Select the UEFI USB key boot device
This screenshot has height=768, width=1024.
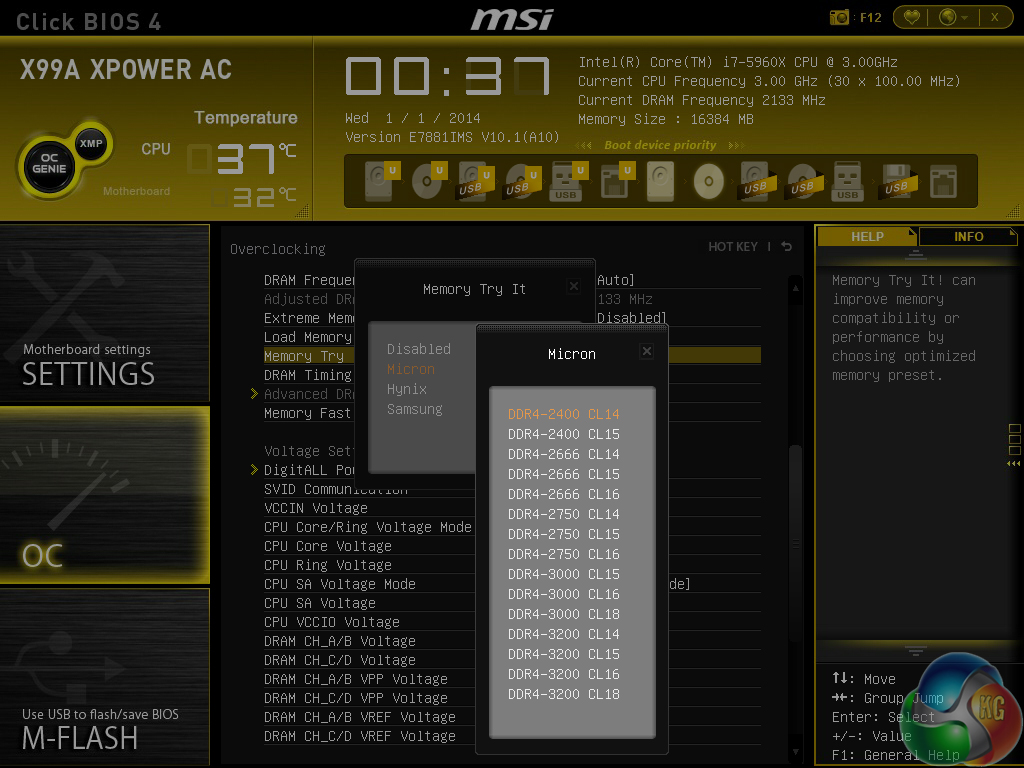tap(568, 181)
